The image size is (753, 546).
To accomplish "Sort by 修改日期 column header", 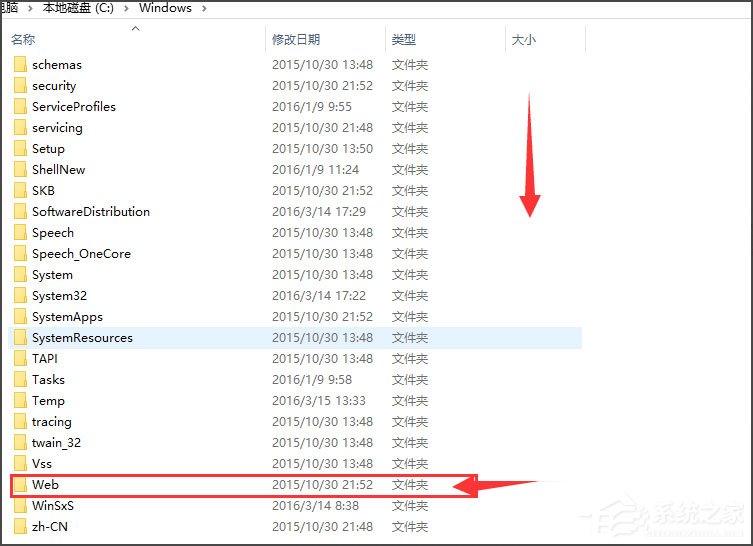I will click(296, 40).
